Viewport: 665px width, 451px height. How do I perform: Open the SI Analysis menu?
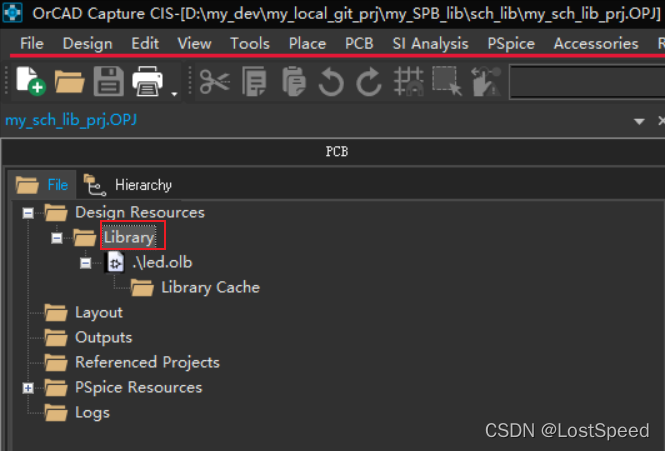[x=429, y=43]
